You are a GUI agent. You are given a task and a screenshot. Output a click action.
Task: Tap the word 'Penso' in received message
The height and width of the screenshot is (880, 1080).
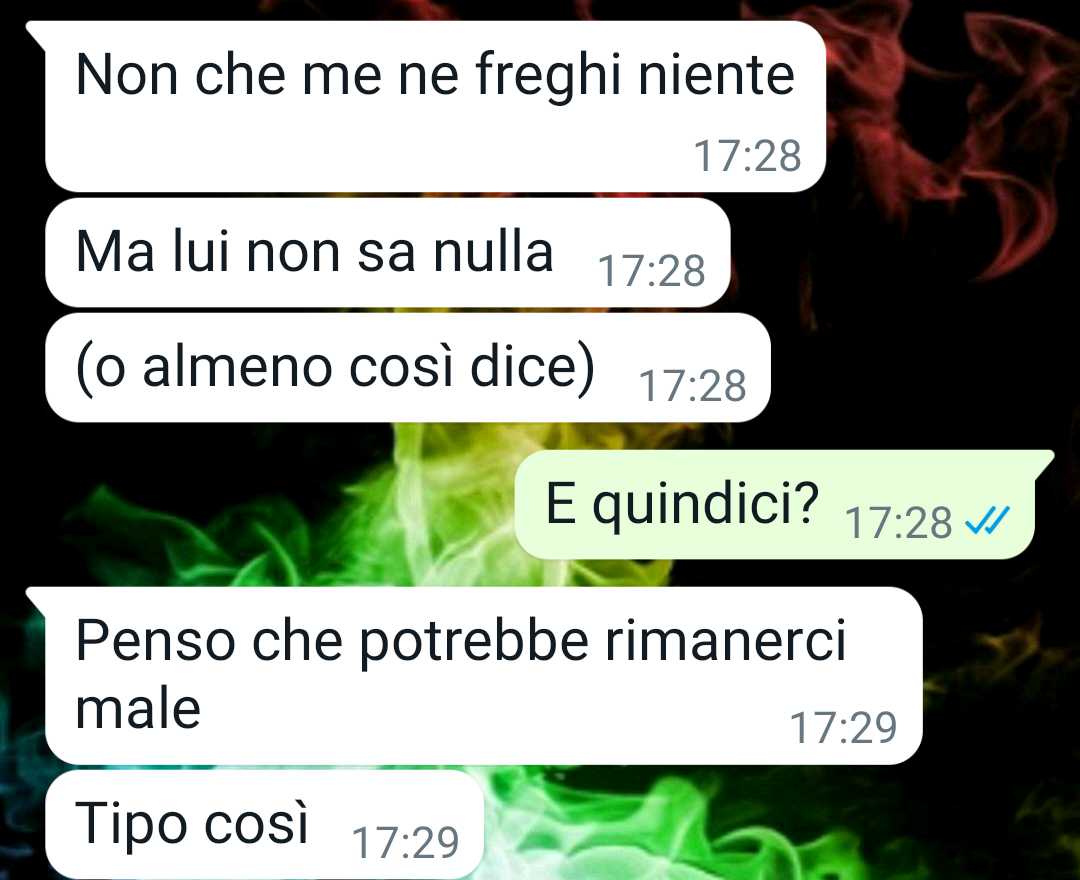pos(156,641)
